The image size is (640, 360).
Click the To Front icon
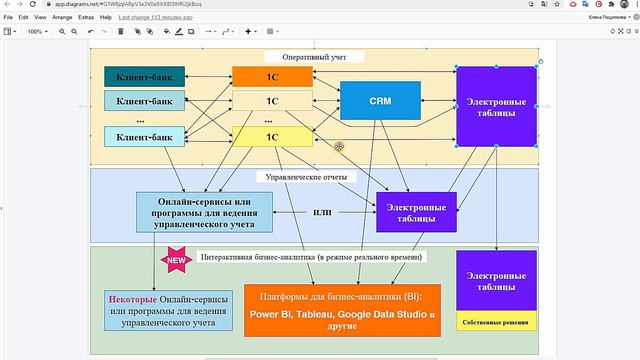(138, 31)
